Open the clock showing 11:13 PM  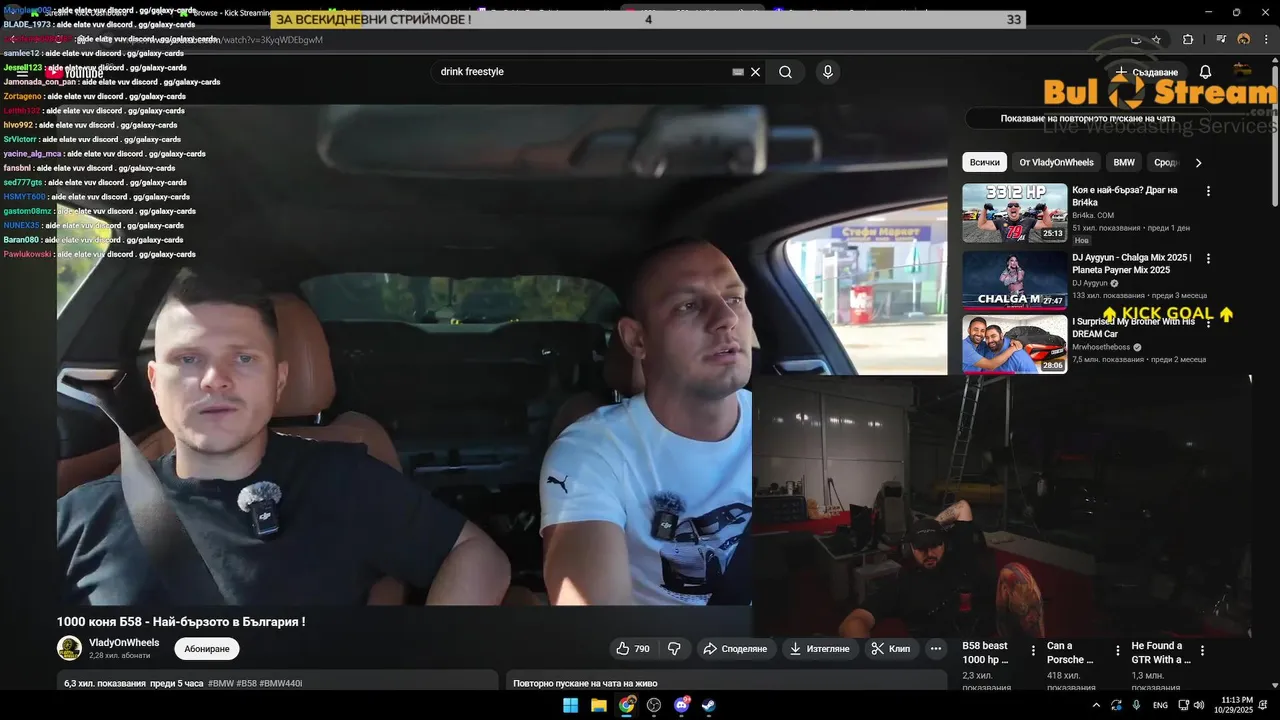point(1233,705)
